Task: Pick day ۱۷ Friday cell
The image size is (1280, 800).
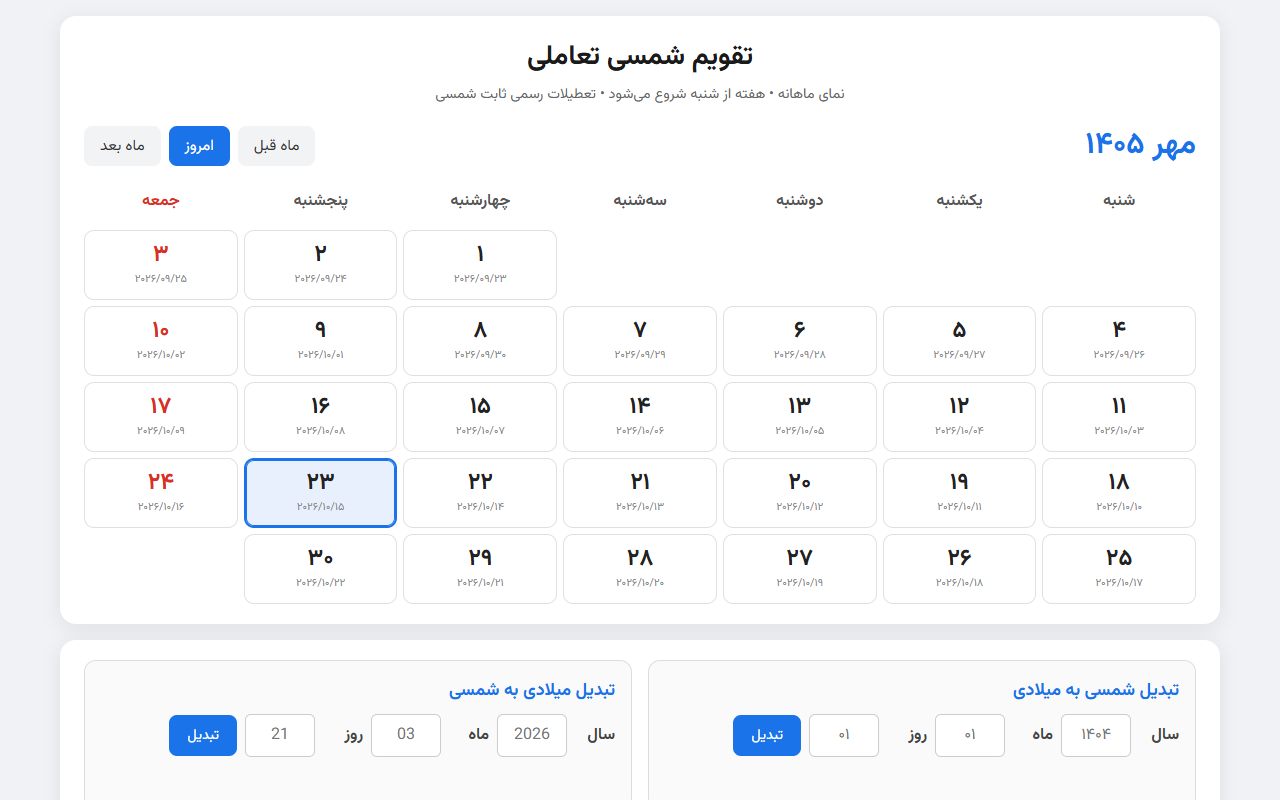Action: point(161,417)
